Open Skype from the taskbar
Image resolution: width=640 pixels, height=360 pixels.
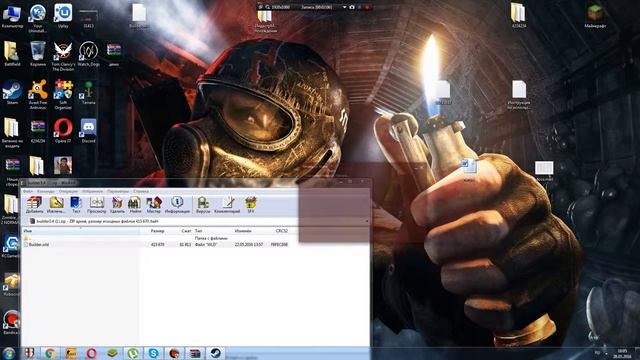tap(153, 353)
